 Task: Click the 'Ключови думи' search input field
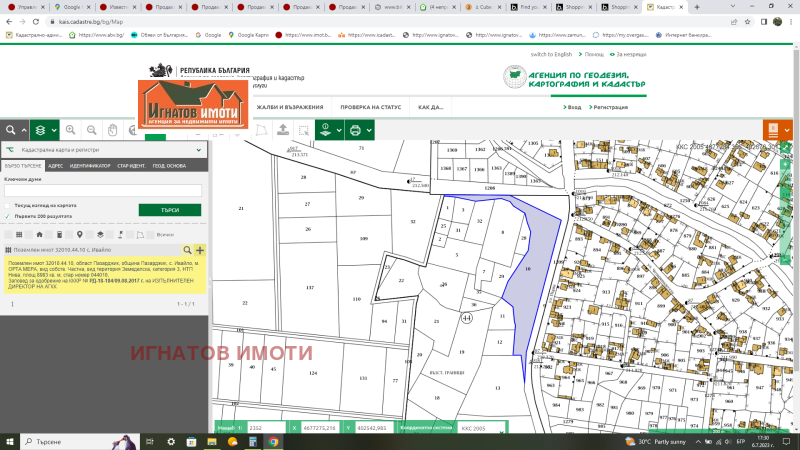coord(103,189)
